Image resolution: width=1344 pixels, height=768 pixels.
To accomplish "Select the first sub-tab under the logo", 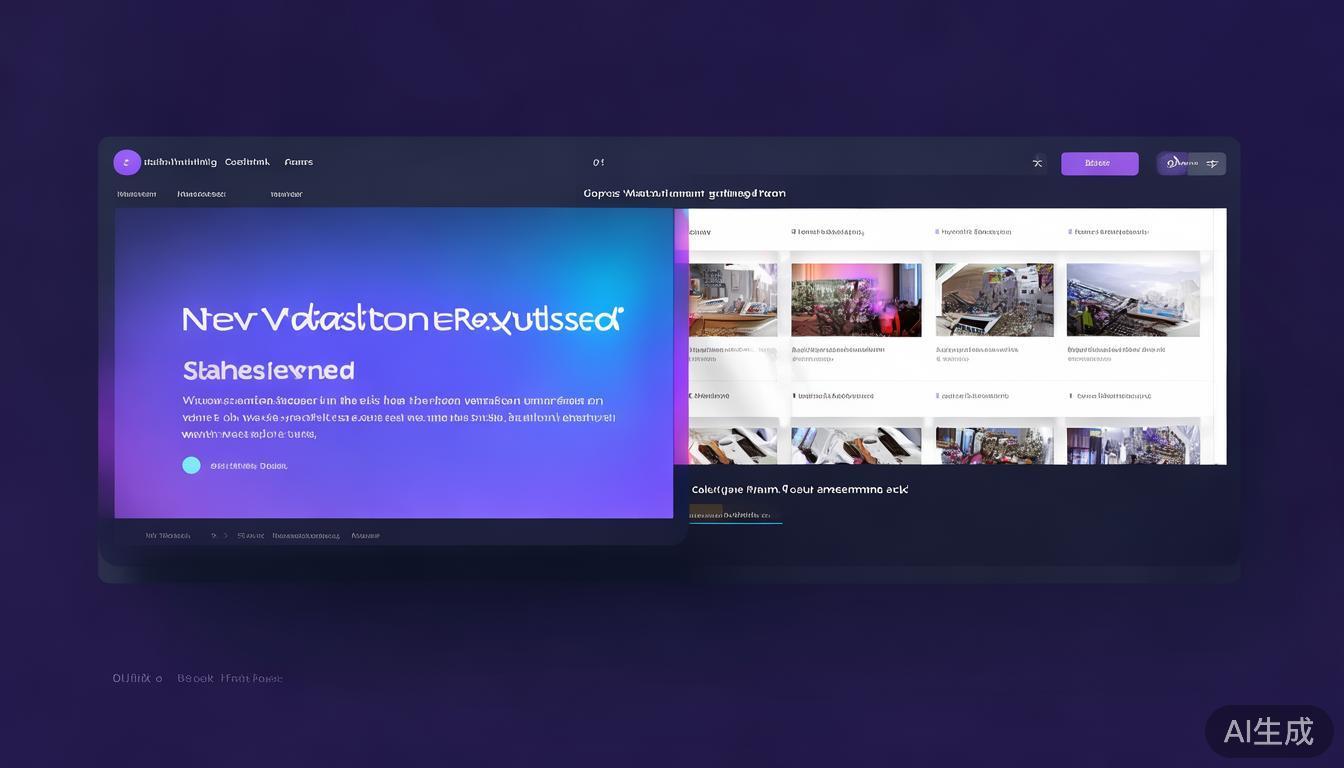I will pyautogui.click(x=136, y=194).
